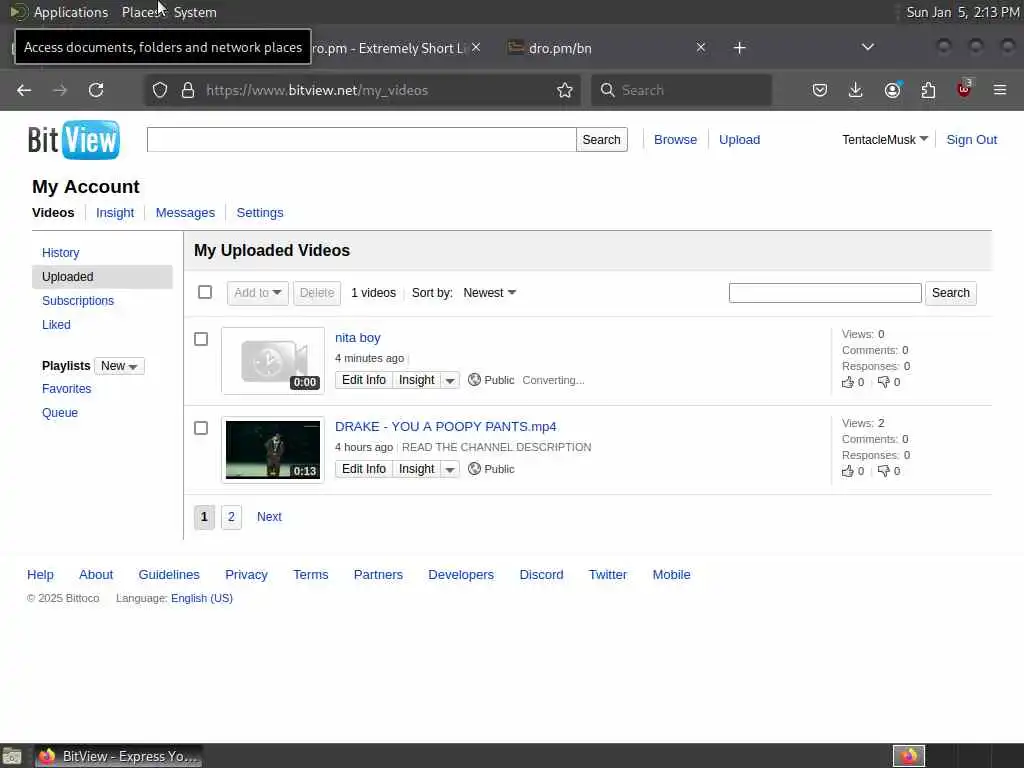Click Public globe icon on nita boy
1024x768 pixels.
(475, 379)
